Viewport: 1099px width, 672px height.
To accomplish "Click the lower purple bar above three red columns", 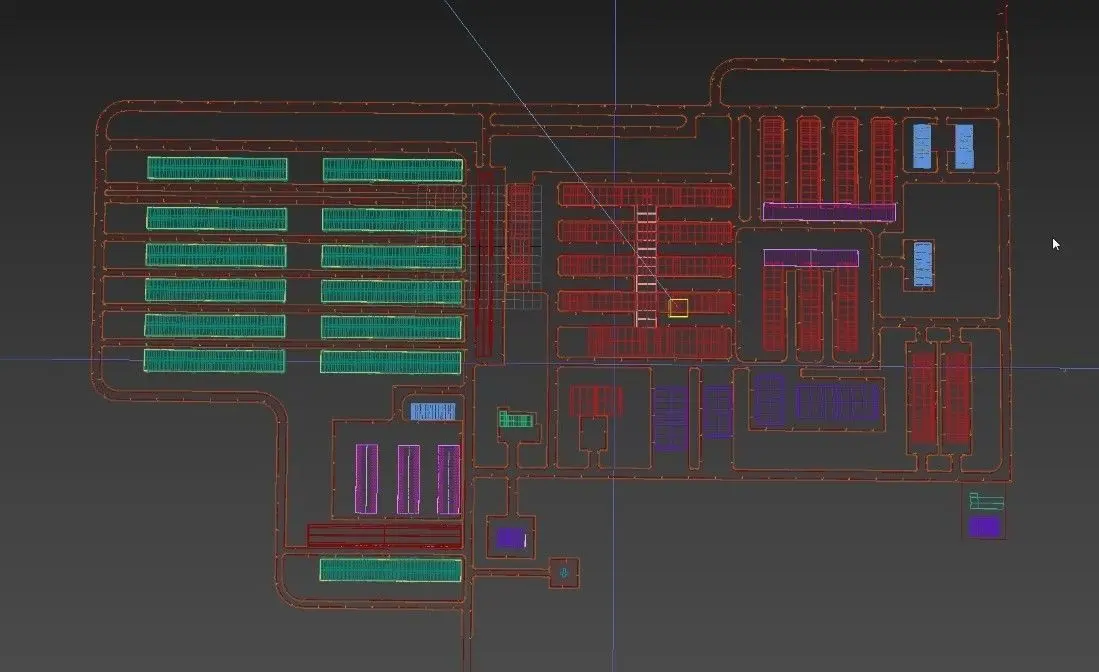I will (811, 258).
